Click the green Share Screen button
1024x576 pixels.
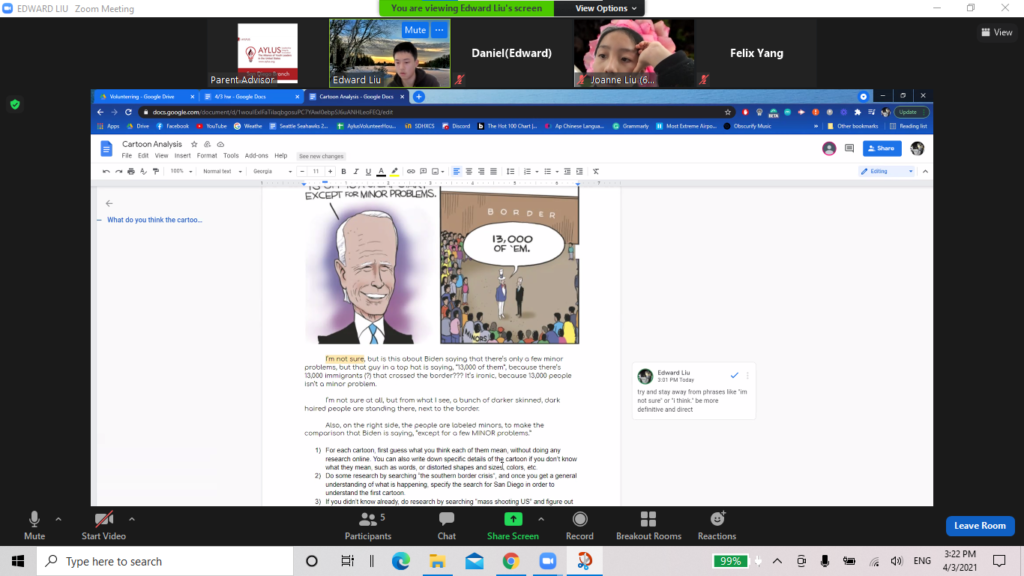point(513,526)
